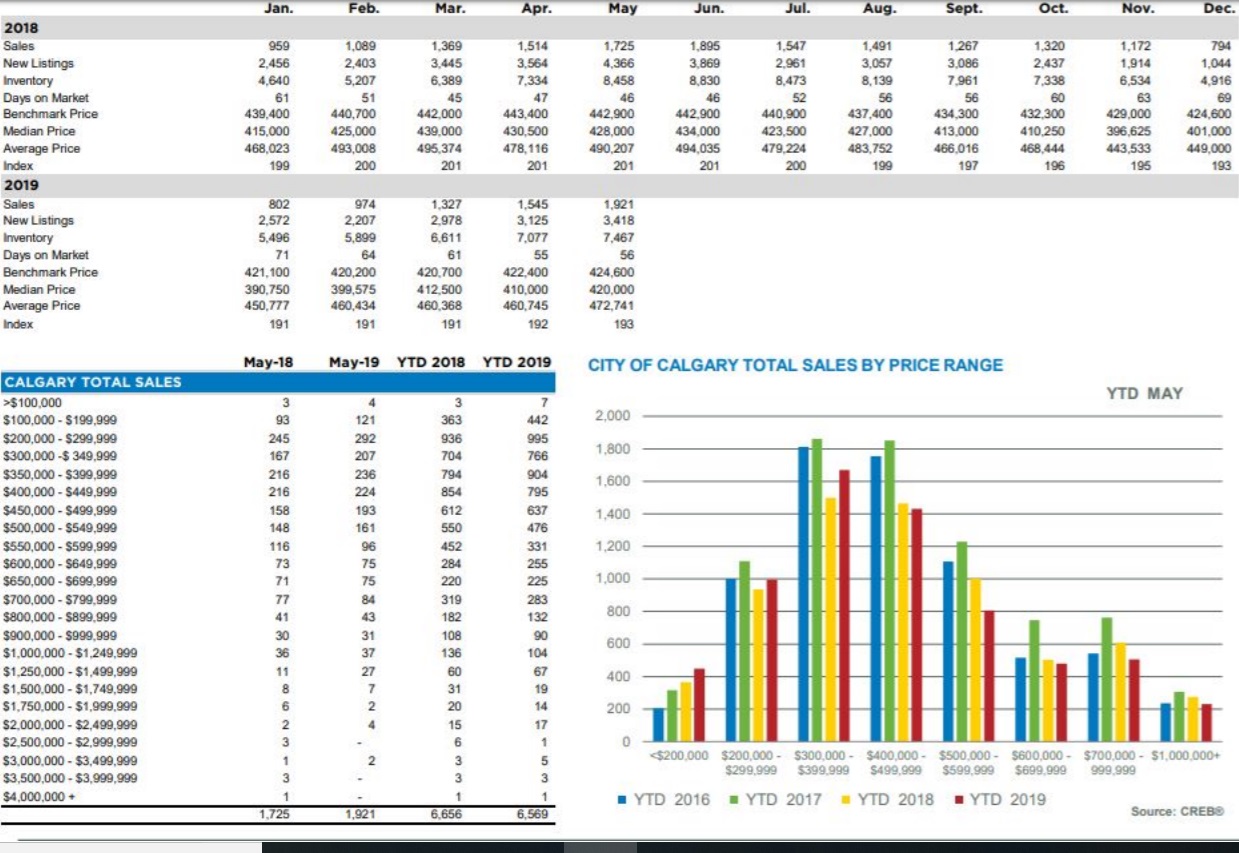The width and height of the screenshot is (1239, 853).
Task: Click the 6,569 YTD 2019 total cell
Action: pyautogui.click(x=532, y=815)
